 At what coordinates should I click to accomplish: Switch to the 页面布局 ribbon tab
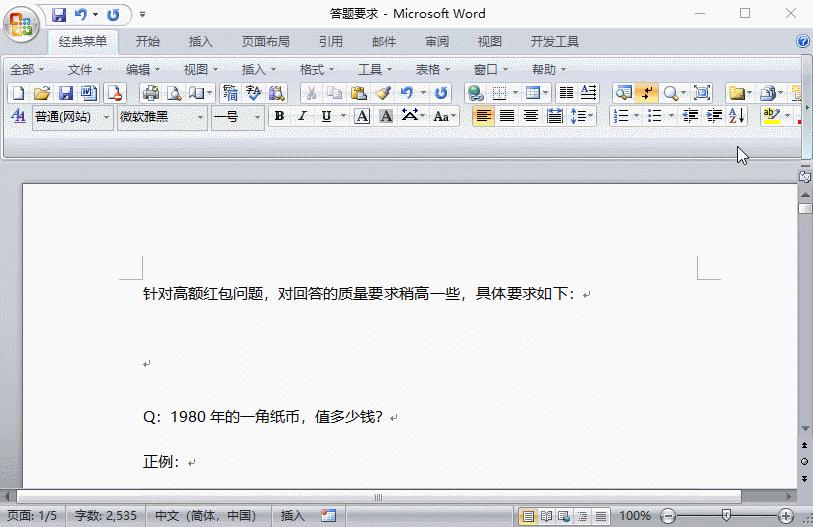pos(265,41)
